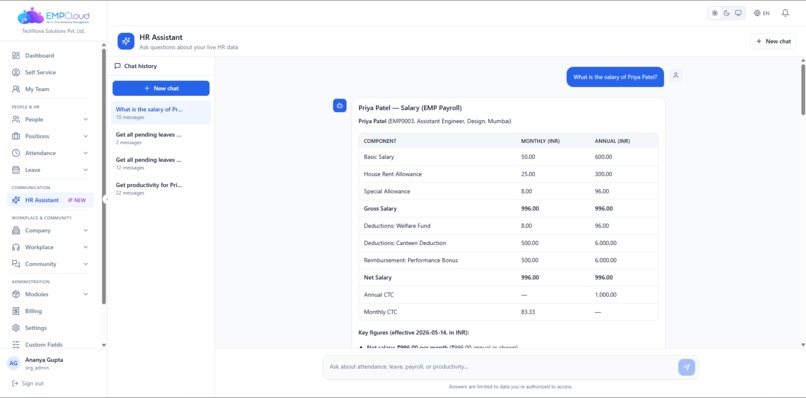Click the HR Assistant NEW badge

pyautogui.click(x=77, y=201)
